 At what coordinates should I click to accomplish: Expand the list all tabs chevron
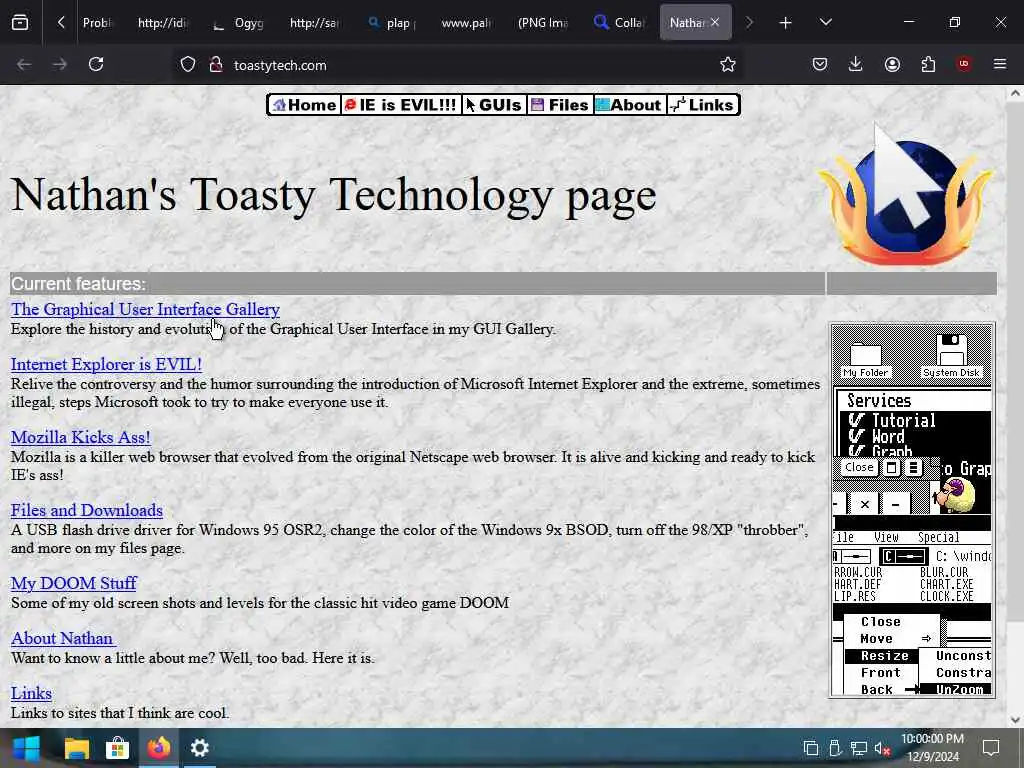(x=826, y=23)
